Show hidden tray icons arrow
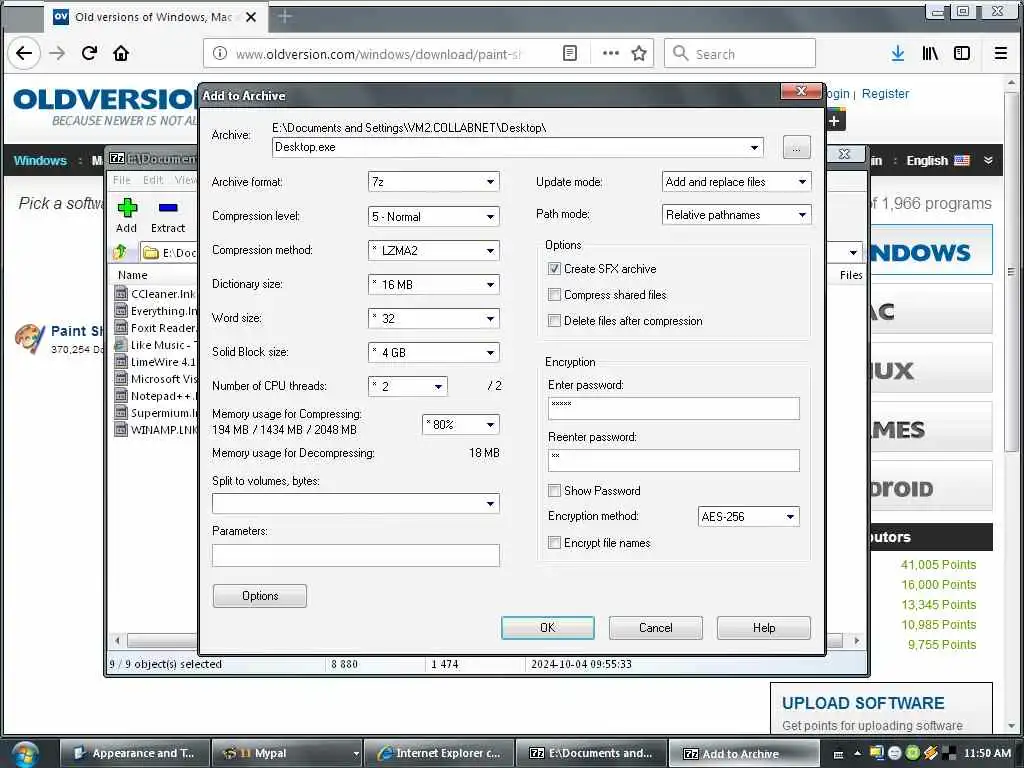 click(857, 754)
